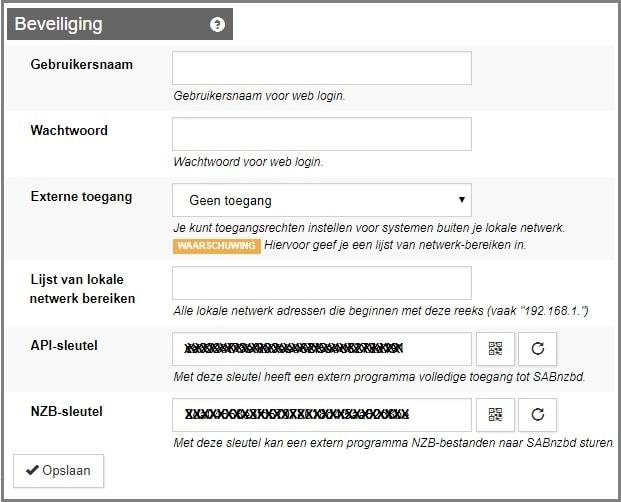Select the NZB-sleutel key field
Image resolution: width=621 pixels, height=502 pixels.
pyautogui.click(x=321, y=414)
